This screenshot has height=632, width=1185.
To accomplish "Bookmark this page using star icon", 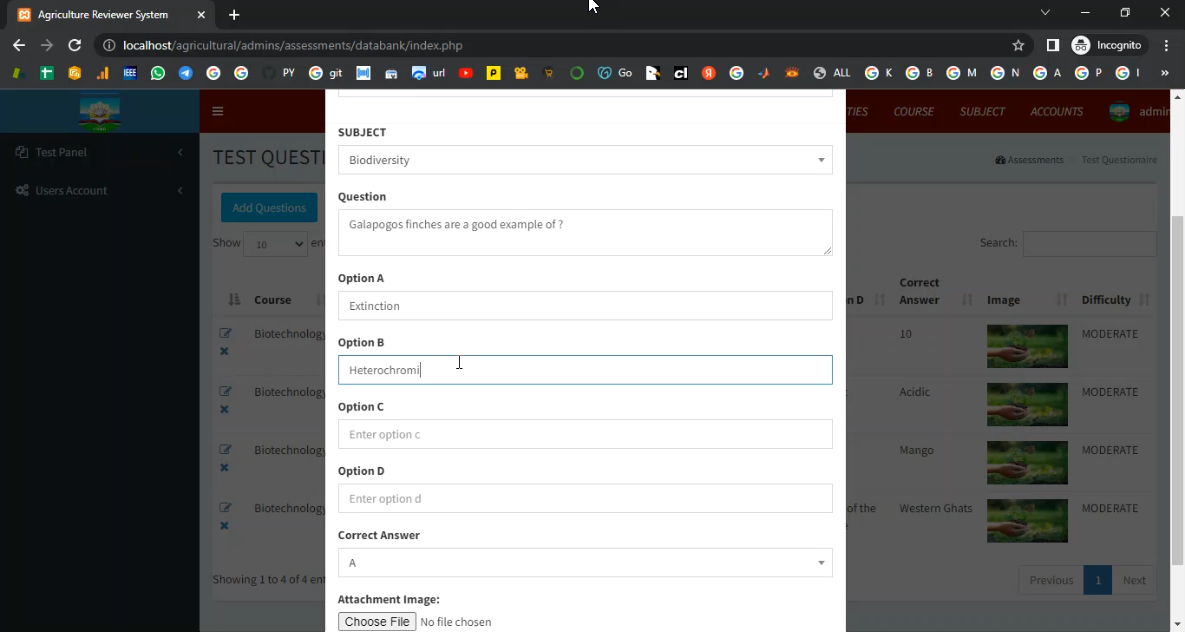I will pos(1018,45).
